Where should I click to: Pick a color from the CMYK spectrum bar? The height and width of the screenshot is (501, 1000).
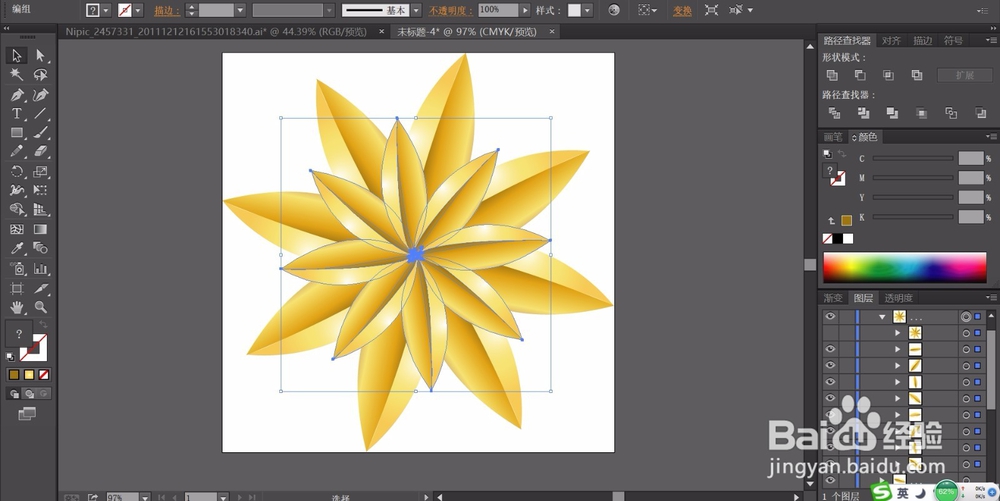(904, 268)
